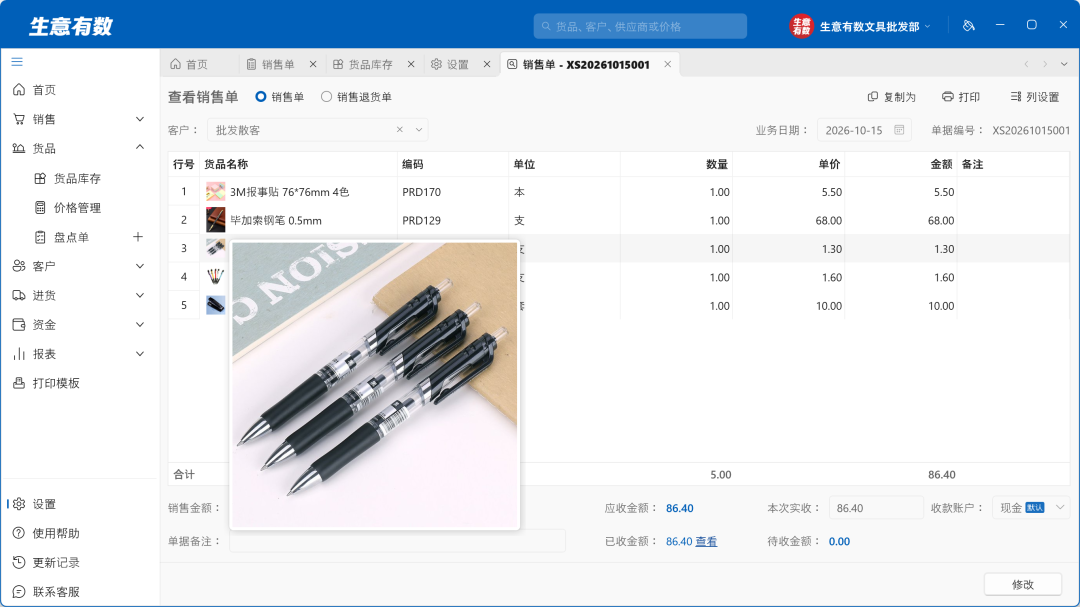Click the search magnifier icon

tap(546, 26)
